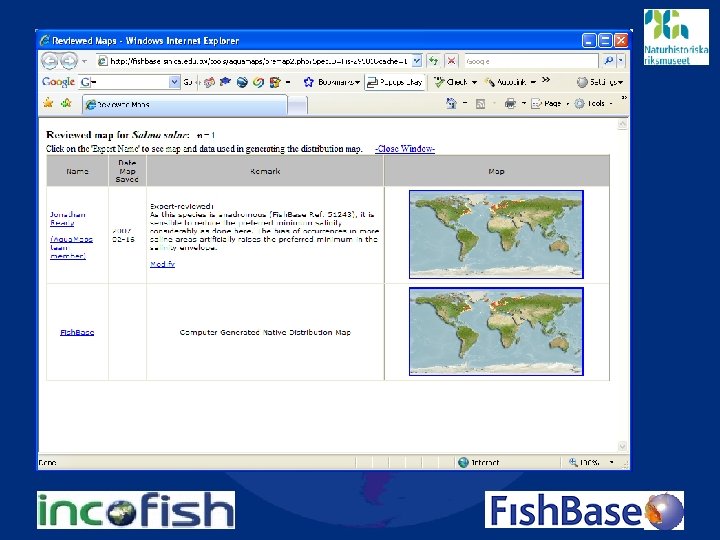Click the RSS feeds icon
Screen dimensions: 720x540
click(480, 104)
